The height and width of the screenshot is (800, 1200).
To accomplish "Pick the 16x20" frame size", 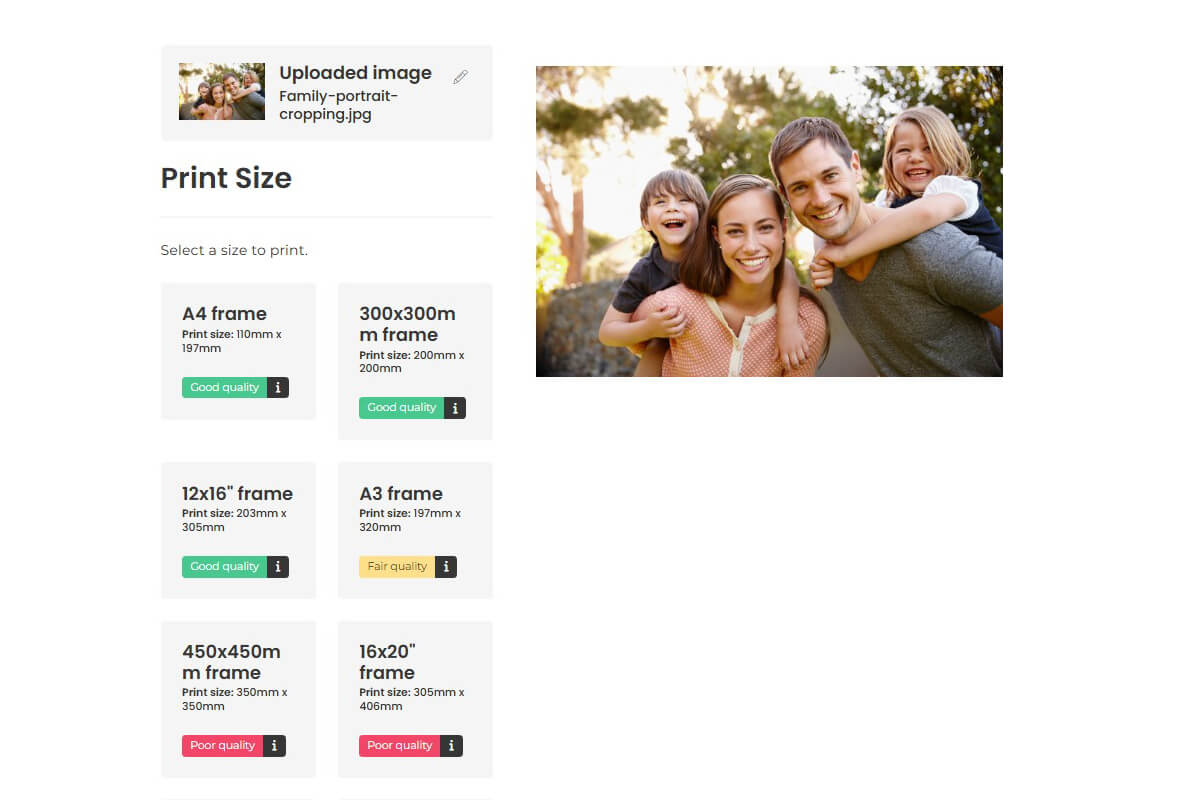I will (x=415, y=699).
